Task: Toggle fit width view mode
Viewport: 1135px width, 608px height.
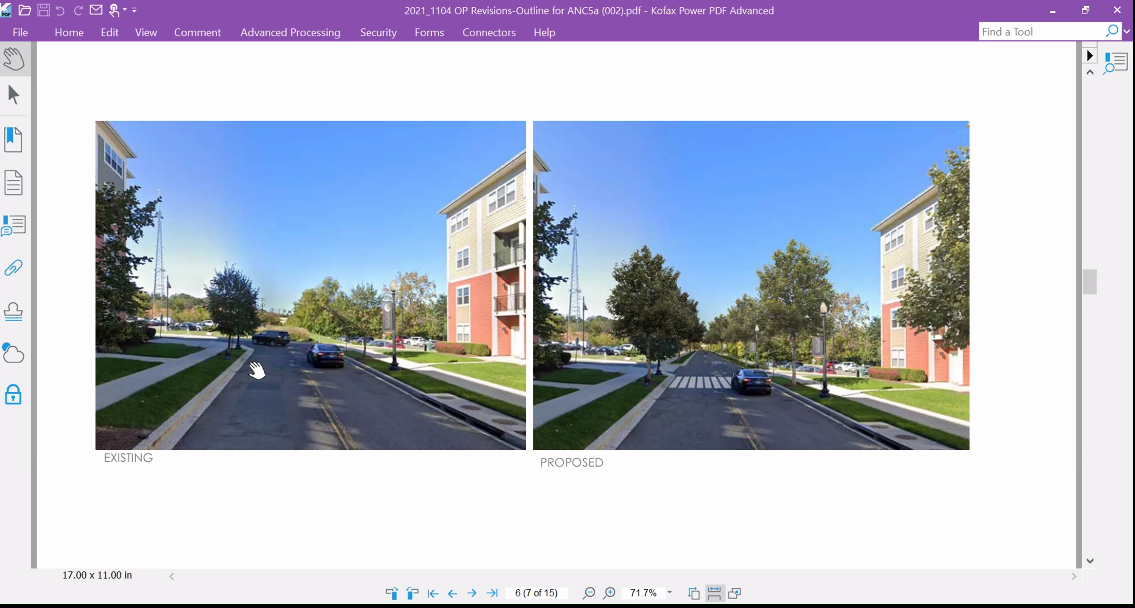Action: (714, 593)
